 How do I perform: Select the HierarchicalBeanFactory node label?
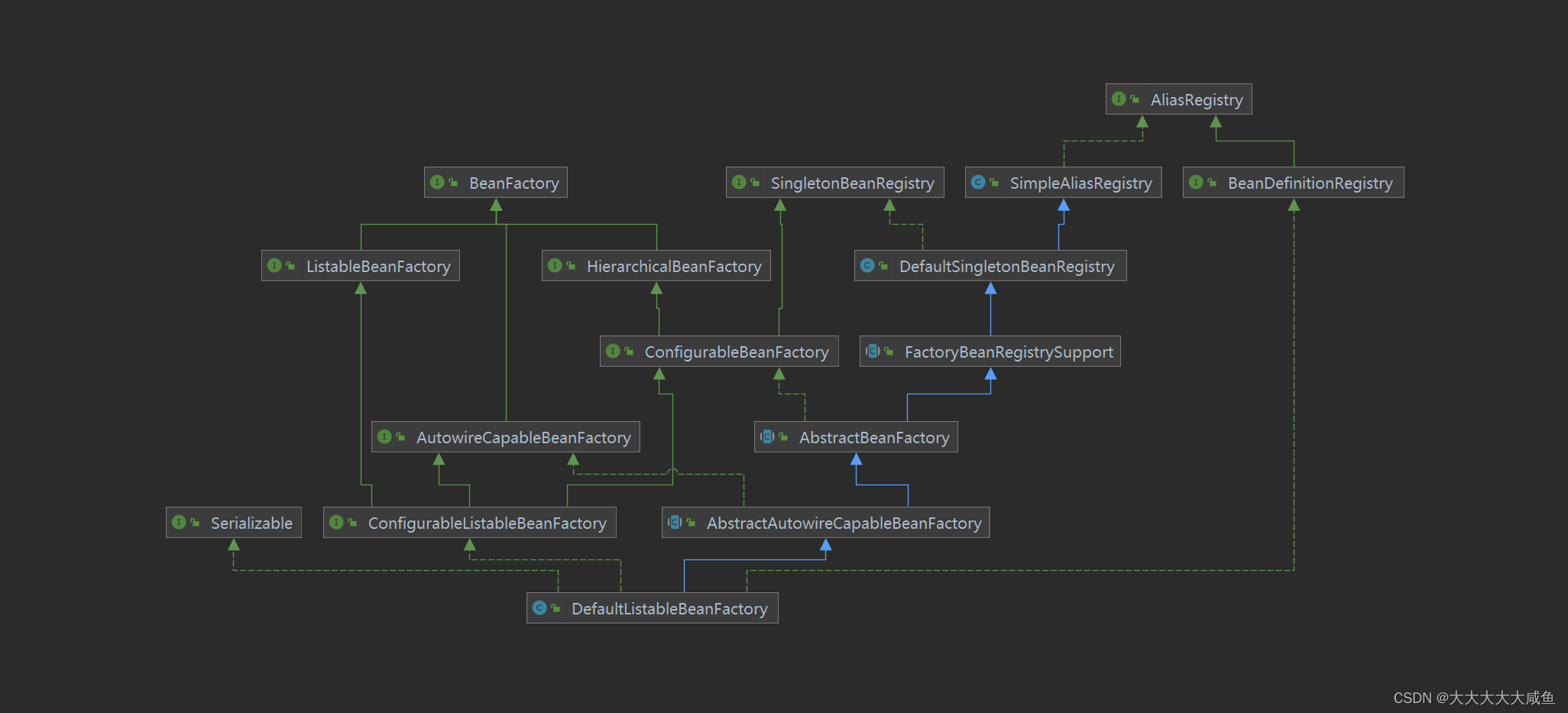click(x=674, y=266)
